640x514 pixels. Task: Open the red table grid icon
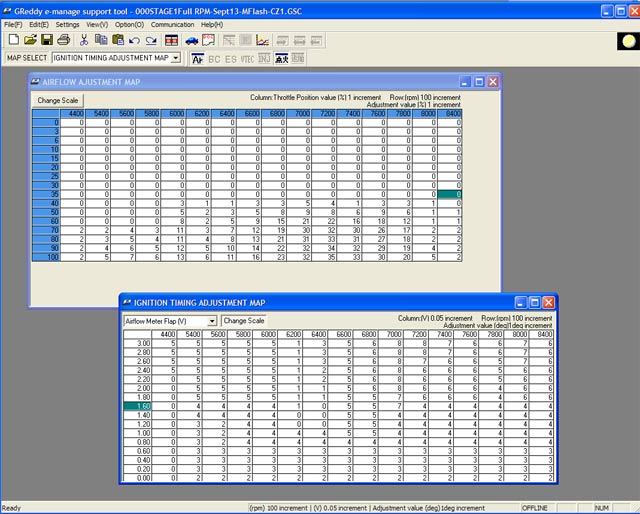click(171, 40)
